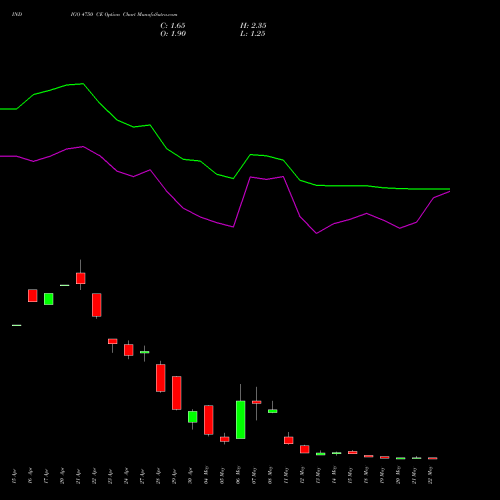Select the 21 Apr date label
500x500 pixels.
click(x=78, y=476)
